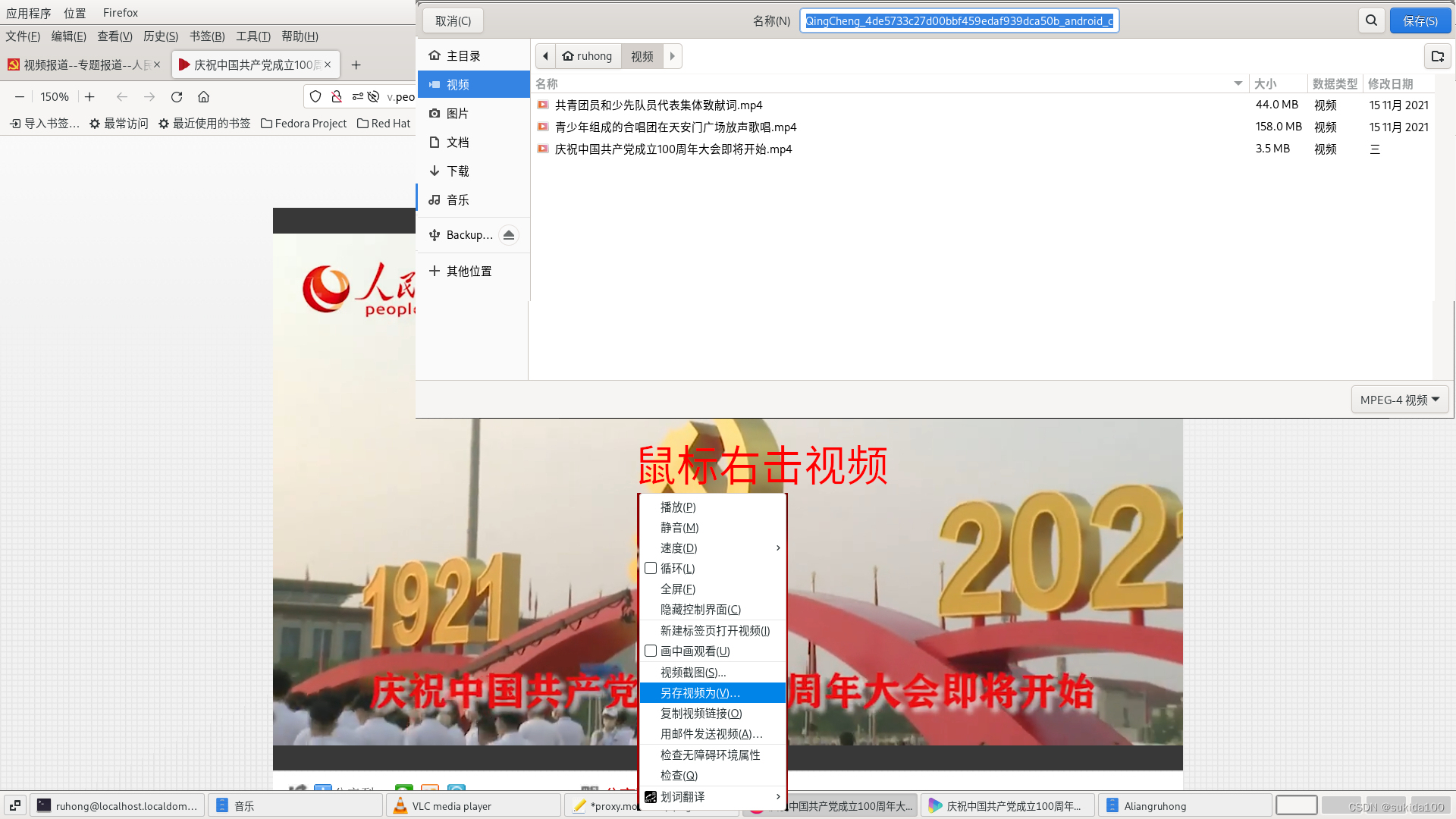Click 静音 in the video context menu
1456x819 pixels.
(x=713, y=528)
